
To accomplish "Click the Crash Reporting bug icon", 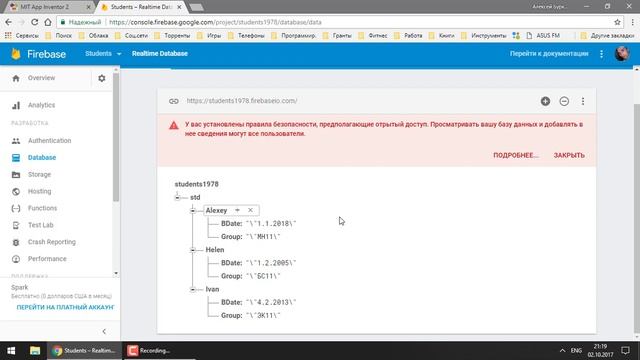I will click(x=16, y=242).
